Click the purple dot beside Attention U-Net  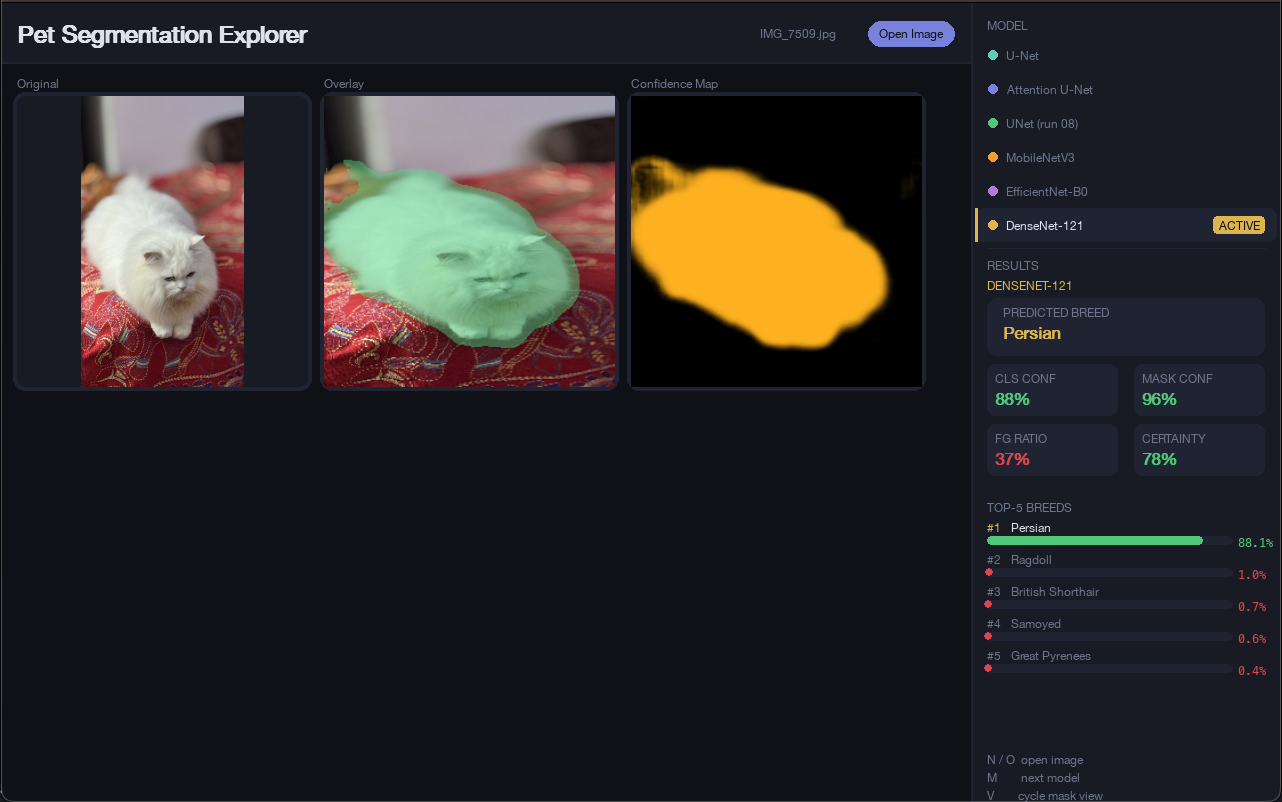[993, 90]
